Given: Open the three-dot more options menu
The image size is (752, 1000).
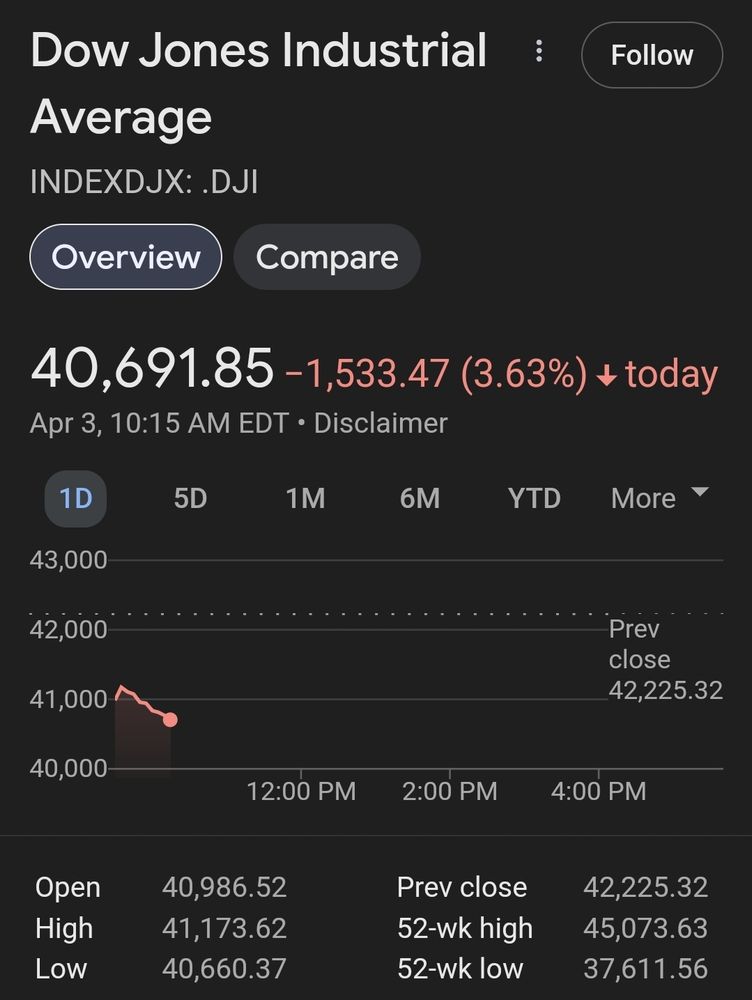Looking at the screenshot, I should tap(539, 51).
